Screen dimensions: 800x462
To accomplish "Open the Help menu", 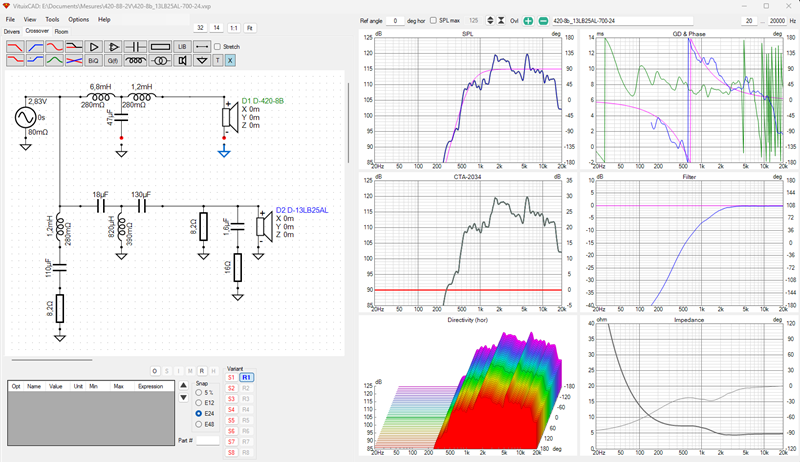I will pyautogui.click(x=104, y=19).
